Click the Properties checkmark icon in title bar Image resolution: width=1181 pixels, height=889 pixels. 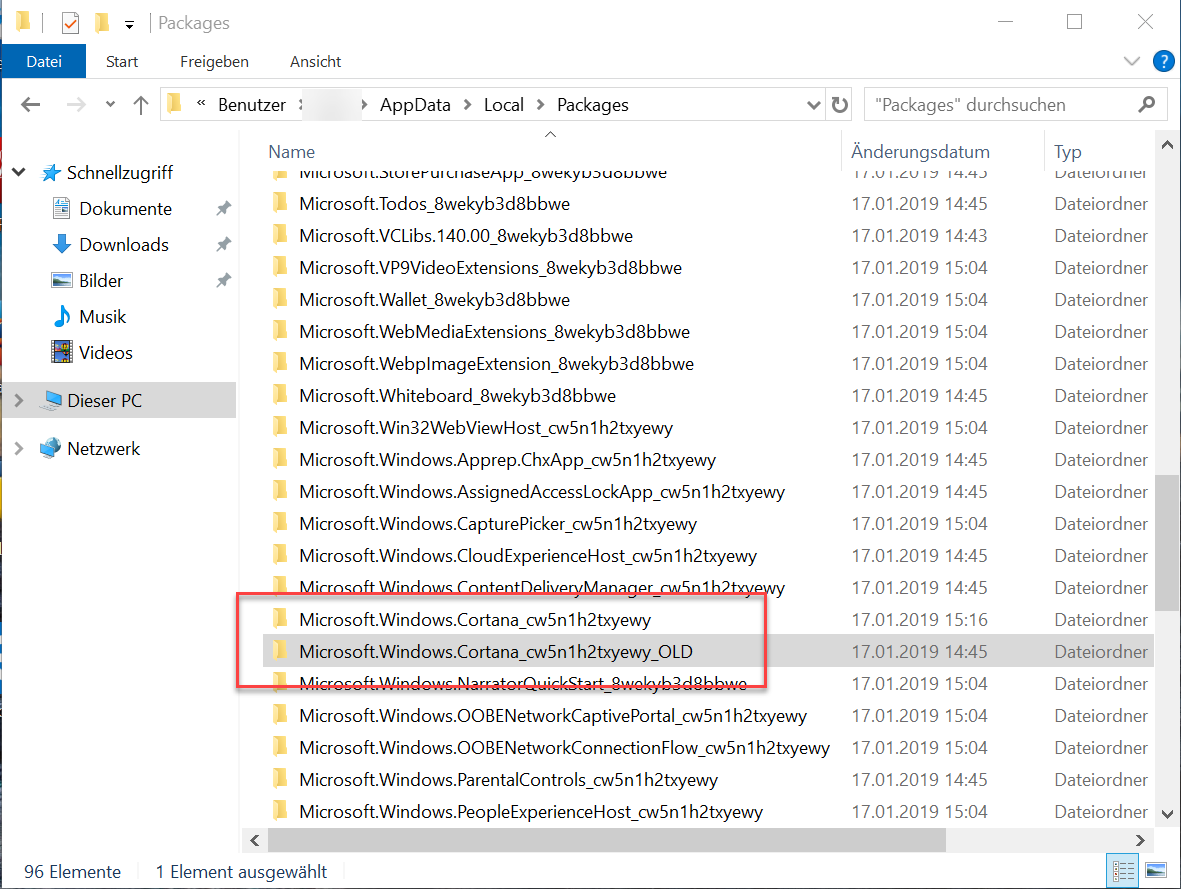(70, 23)
